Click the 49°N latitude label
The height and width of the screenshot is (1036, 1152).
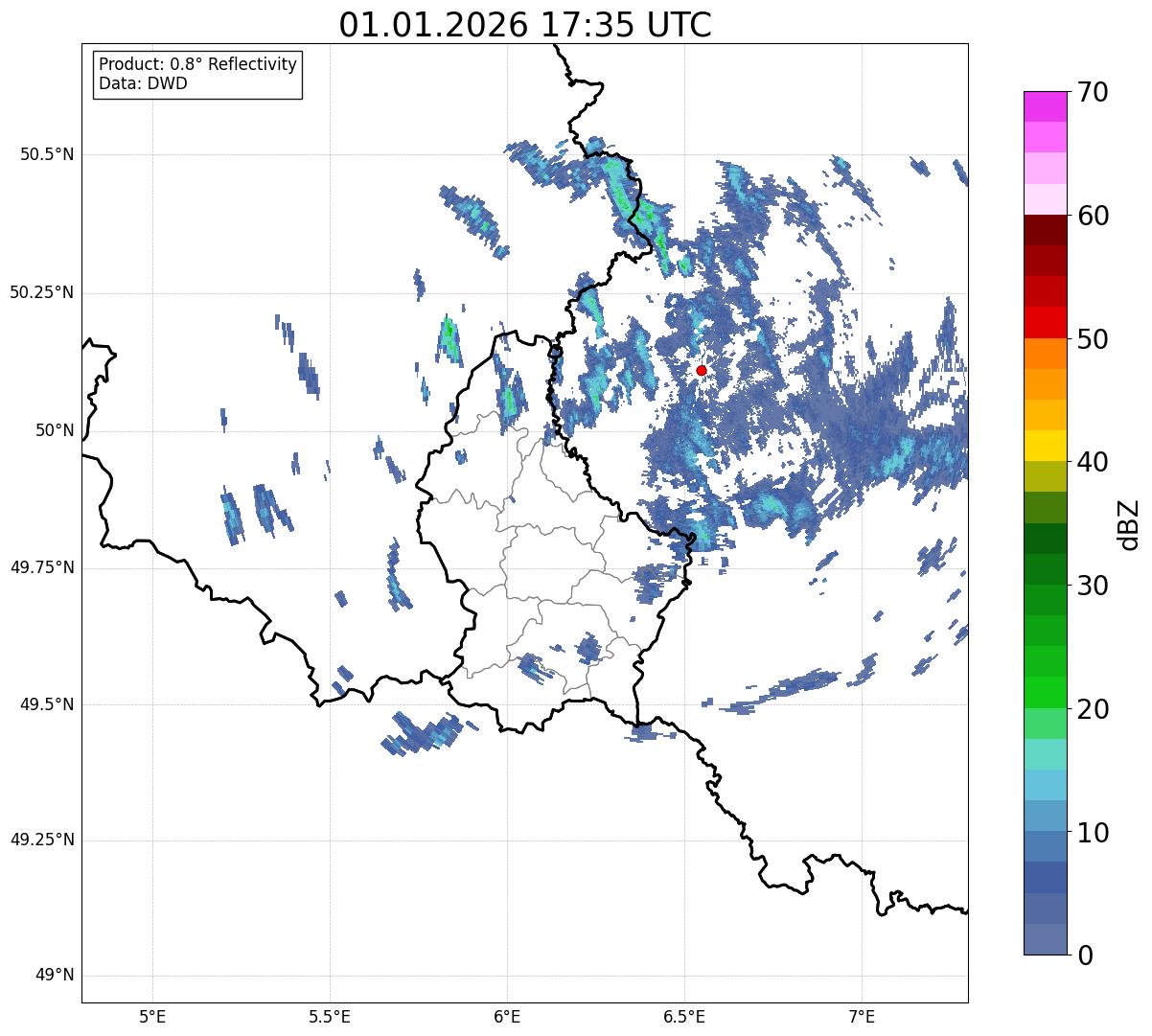(55, 976)
